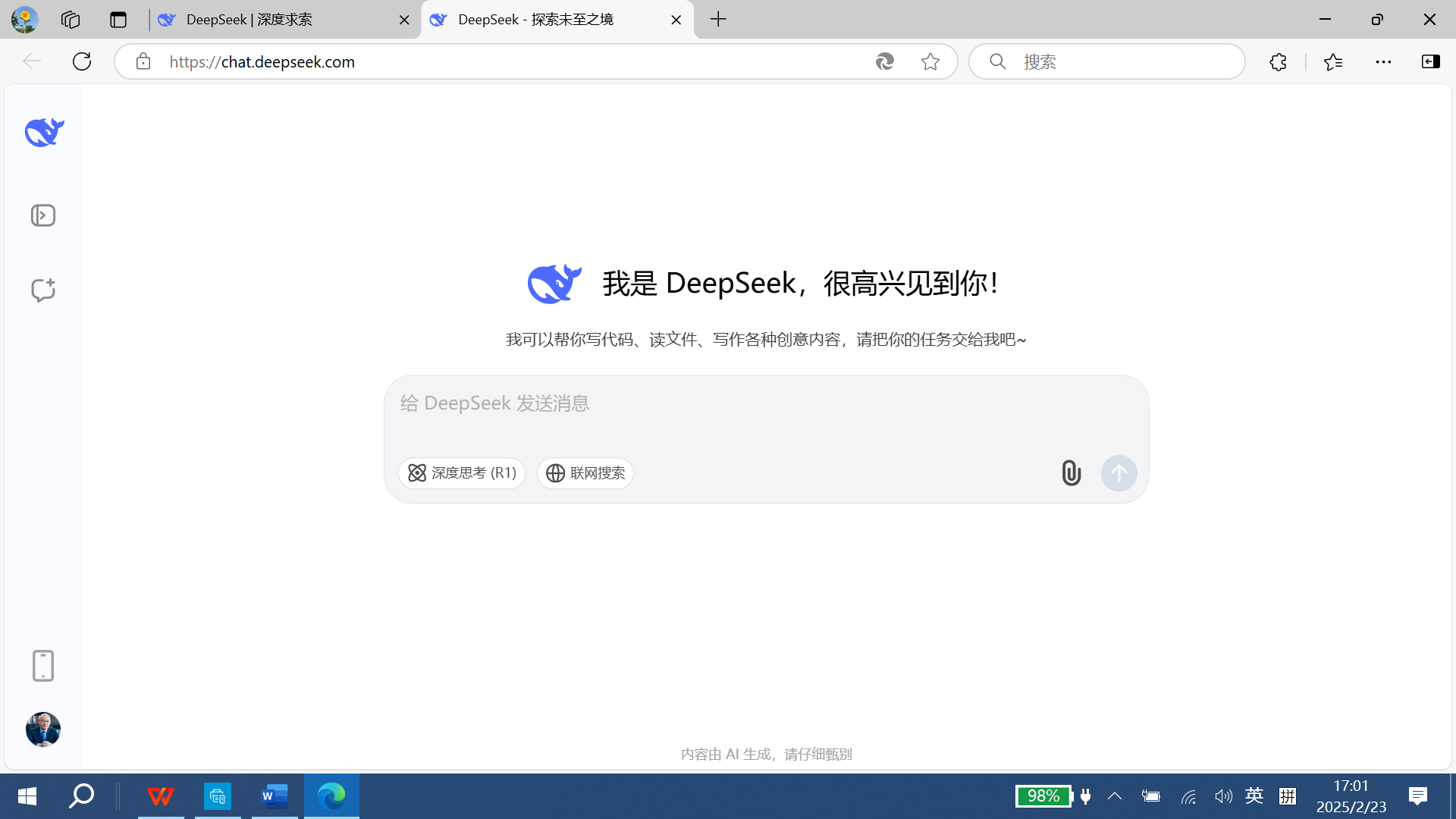Reload the page with refresh icon

tap(82, 61)
